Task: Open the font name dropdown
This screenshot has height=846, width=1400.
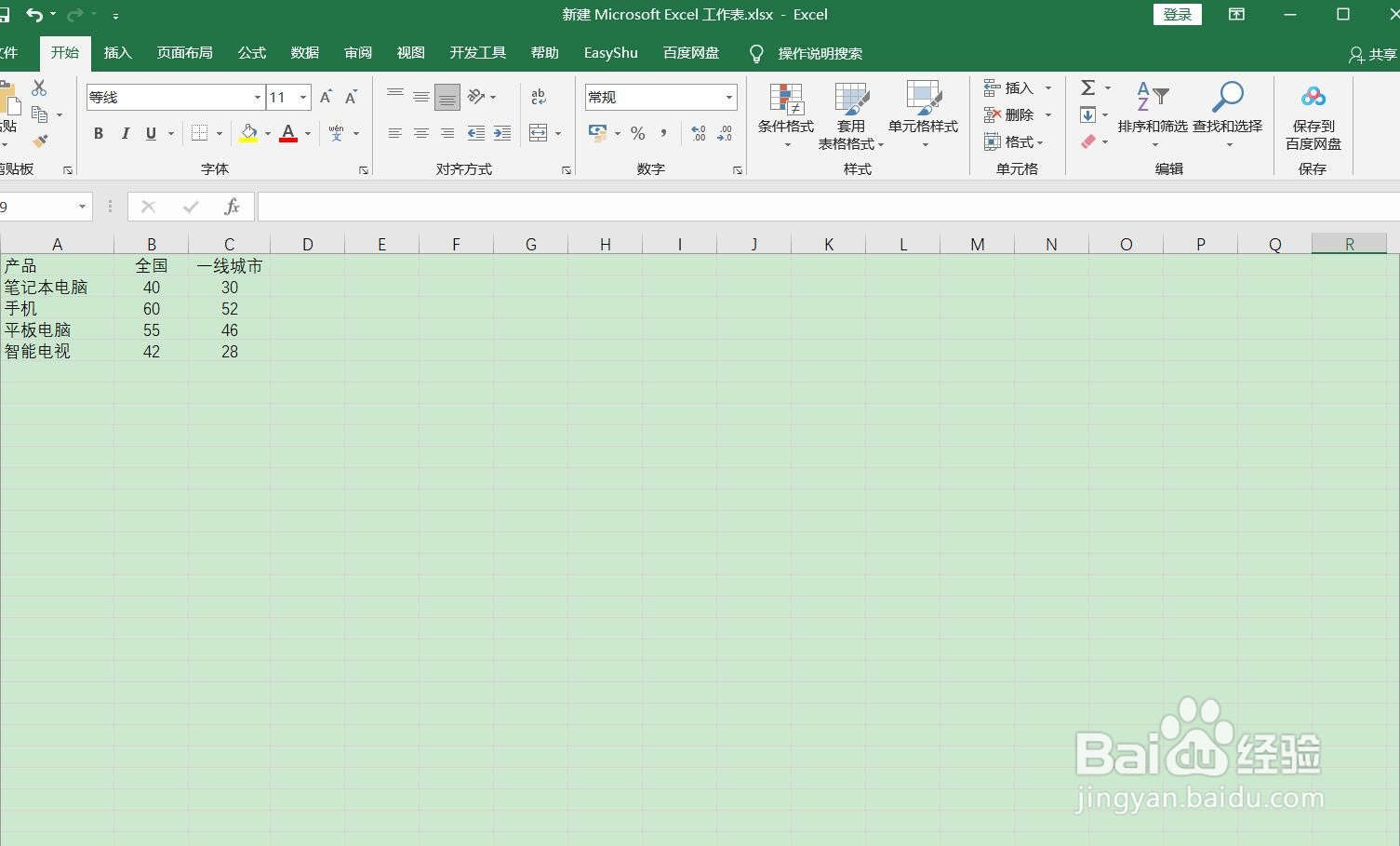Action: [257, 97]
